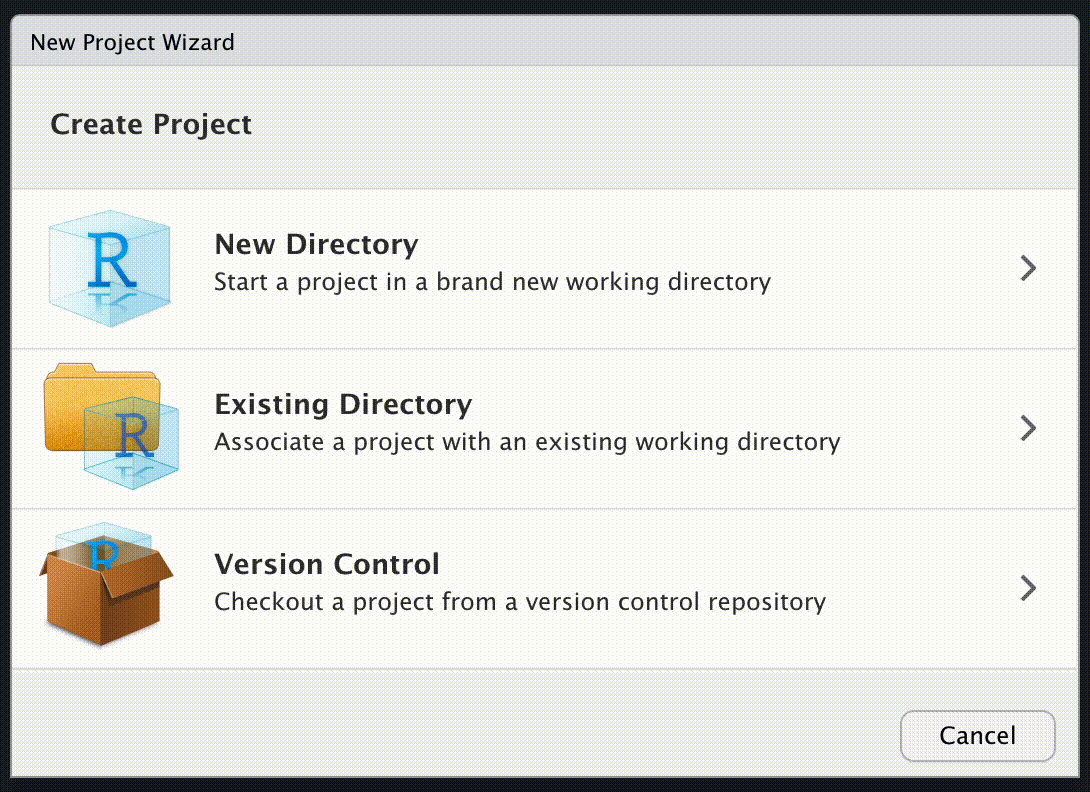The height and width of the screenshot is (792, 1090).
Task: Expand New Directory using its right chevron
Action: click(1028, 268)
